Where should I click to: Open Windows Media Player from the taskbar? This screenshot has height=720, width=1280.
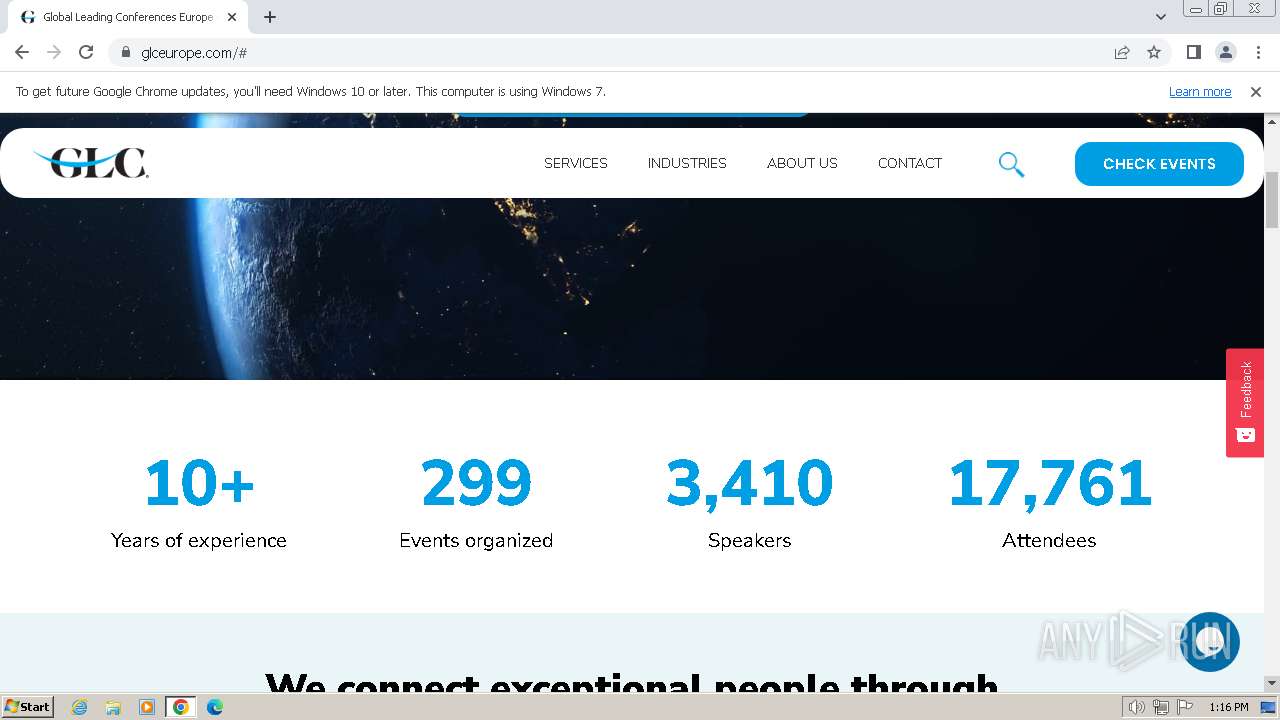coord(147,707)
